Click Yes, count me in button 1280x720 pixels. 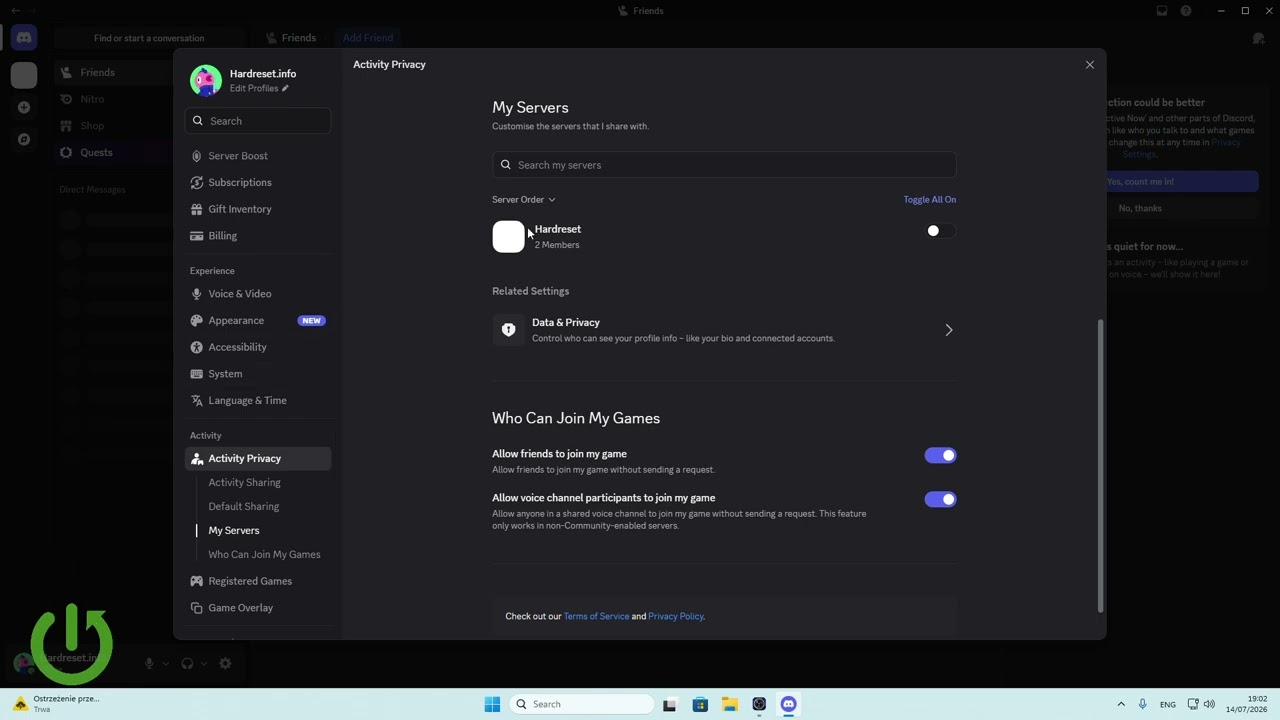[x=1182, y=182]
